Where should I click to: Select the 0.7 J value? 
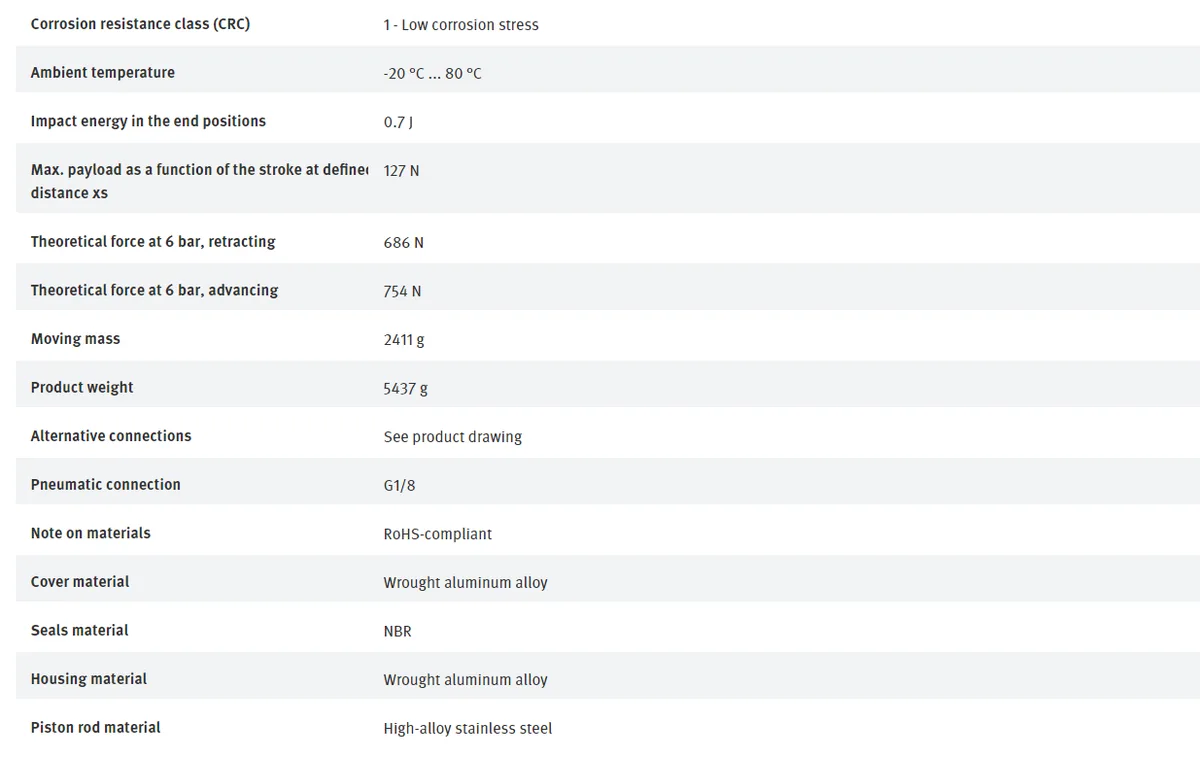[398, 122]
